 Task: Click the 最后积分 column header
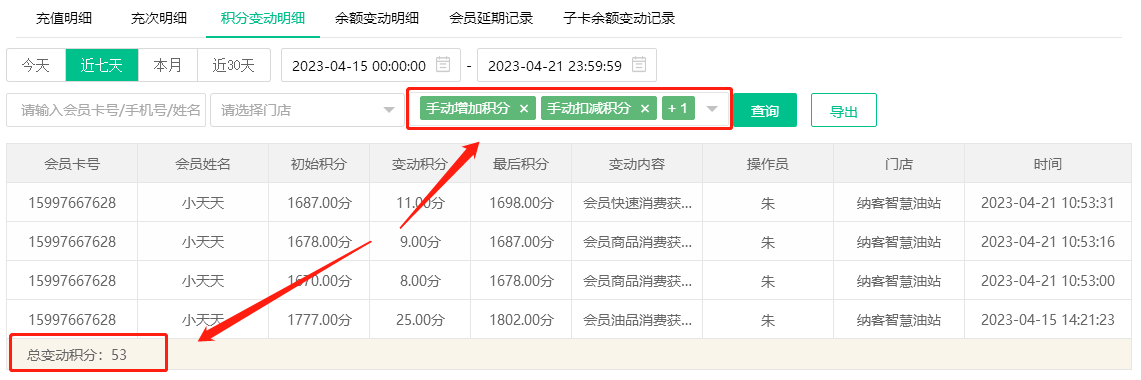(521, 164)
